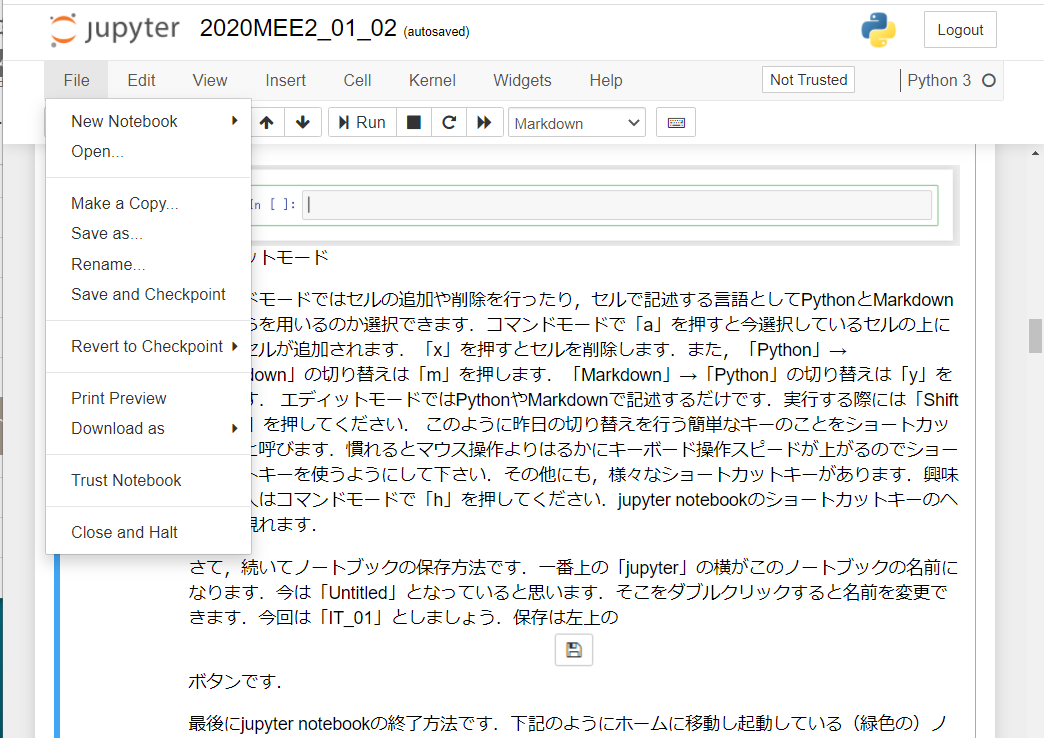Image resolution: width=1044 pixels, height=738 pixels.
Task: Move the selected cell up
Action: (266, 122)
